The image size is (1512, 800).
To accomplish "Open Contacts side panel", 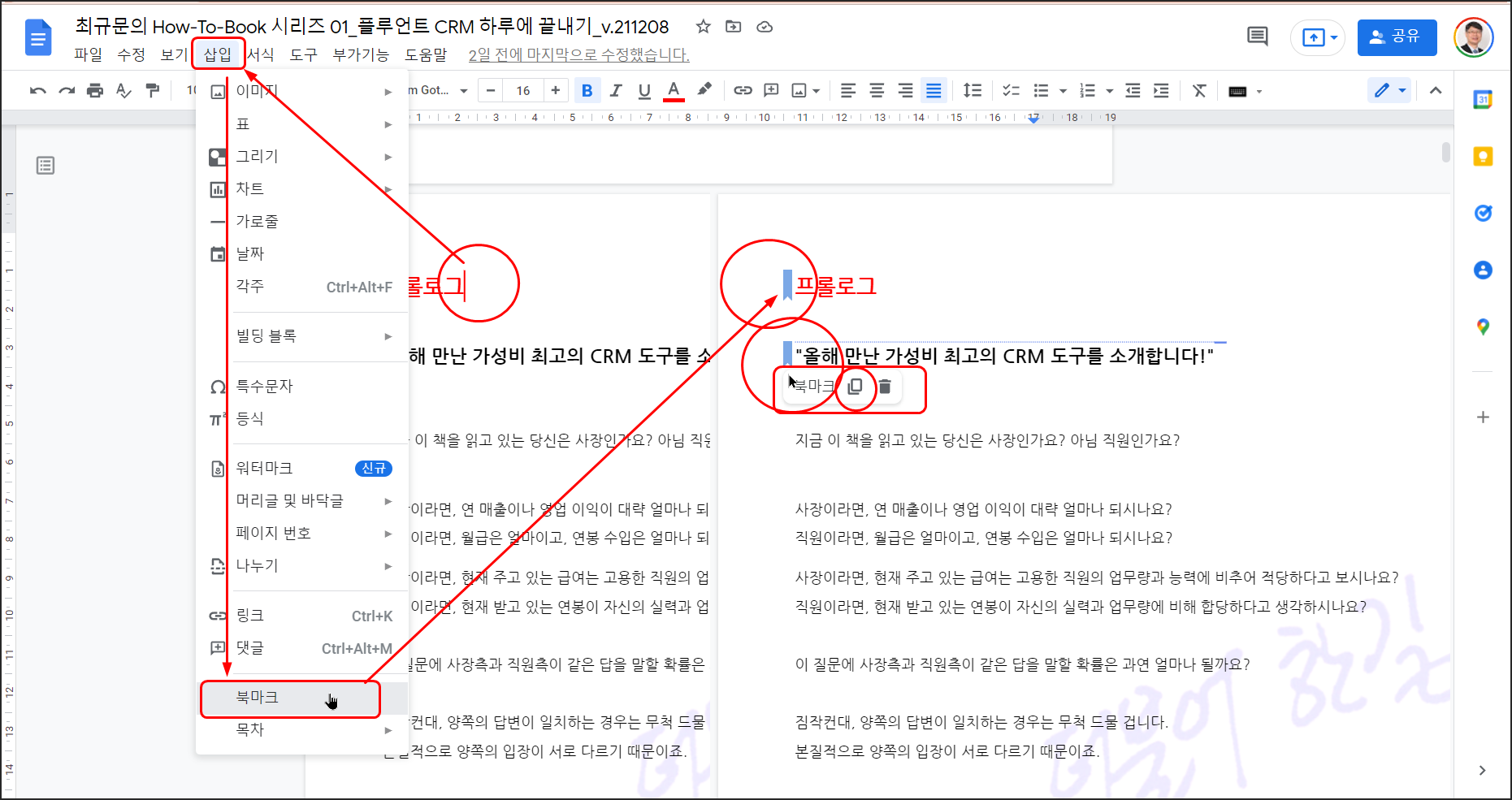I will click(1483, 270).
